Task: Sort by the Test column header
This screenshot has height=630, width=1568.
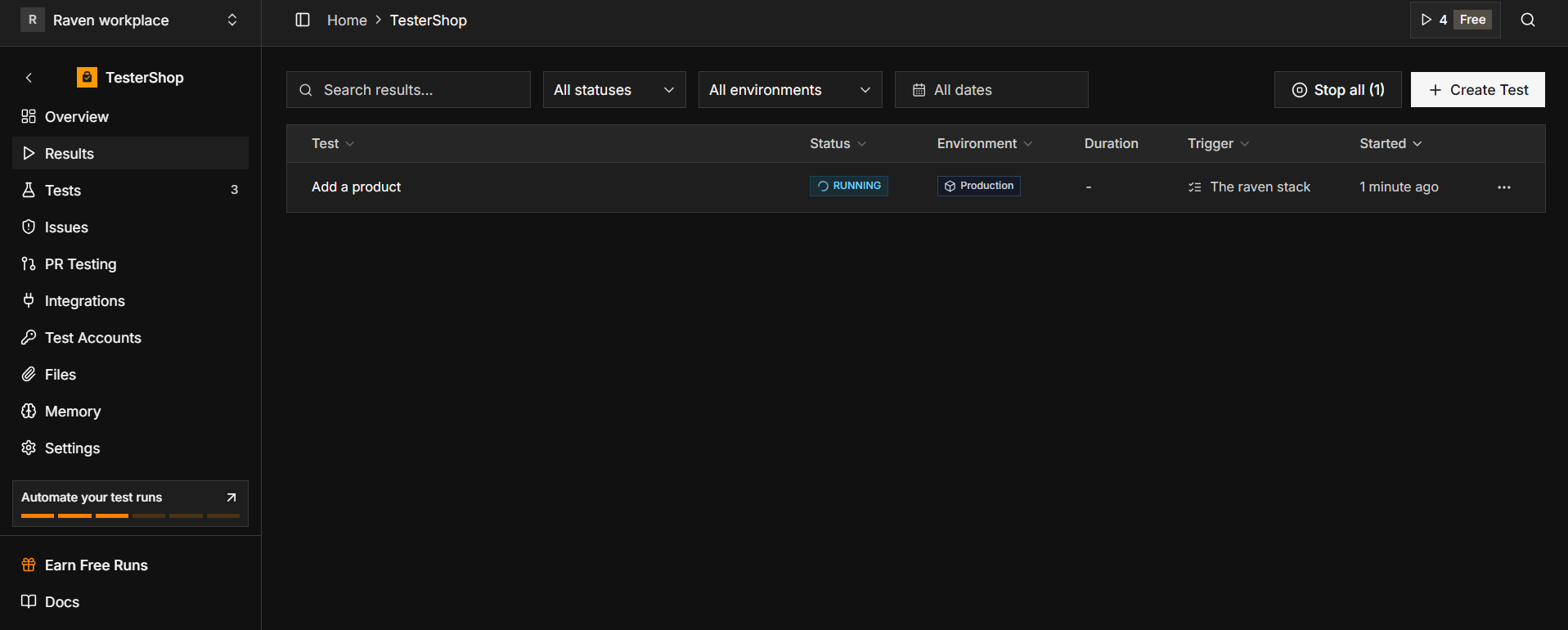Action: point(333,144)
